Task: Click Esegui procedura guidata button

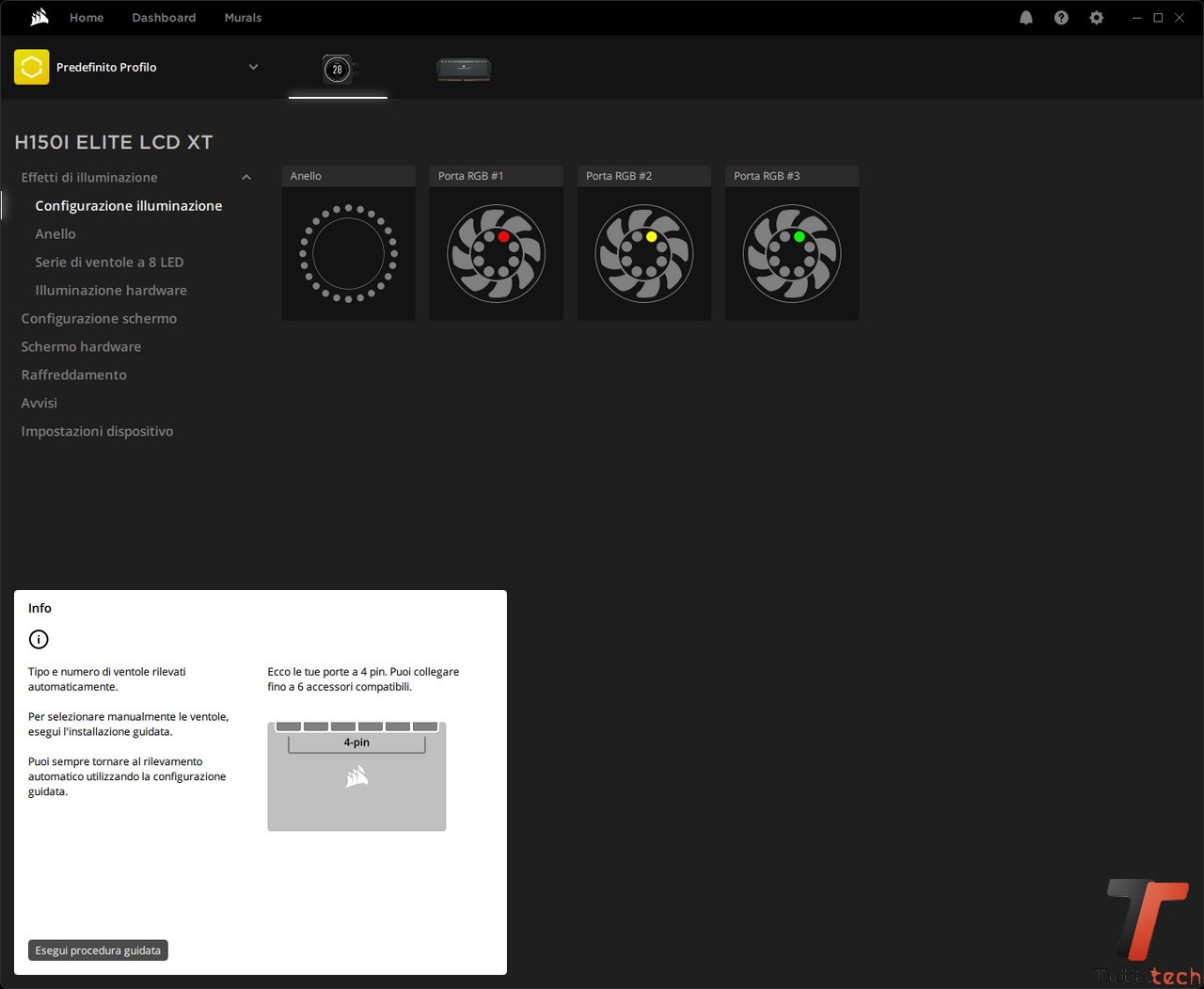Action: pos(98,950)
